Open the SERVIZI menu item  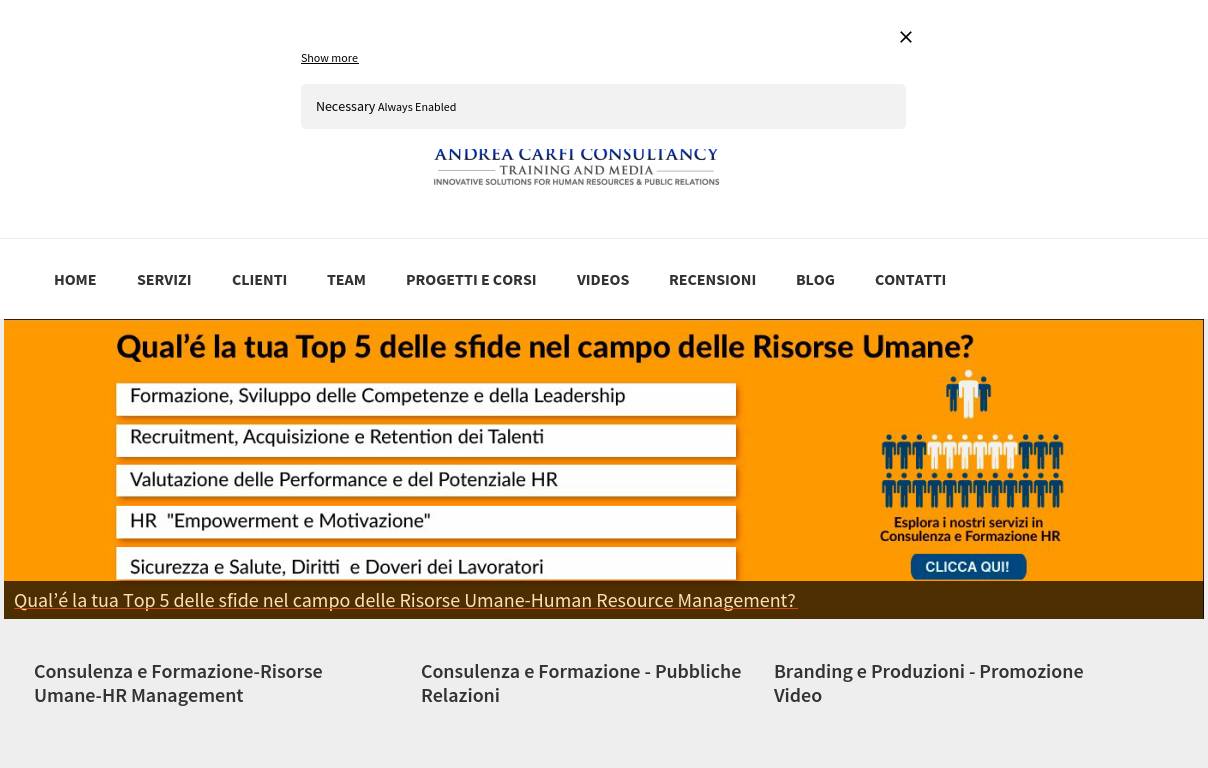[x=164, y=280]
